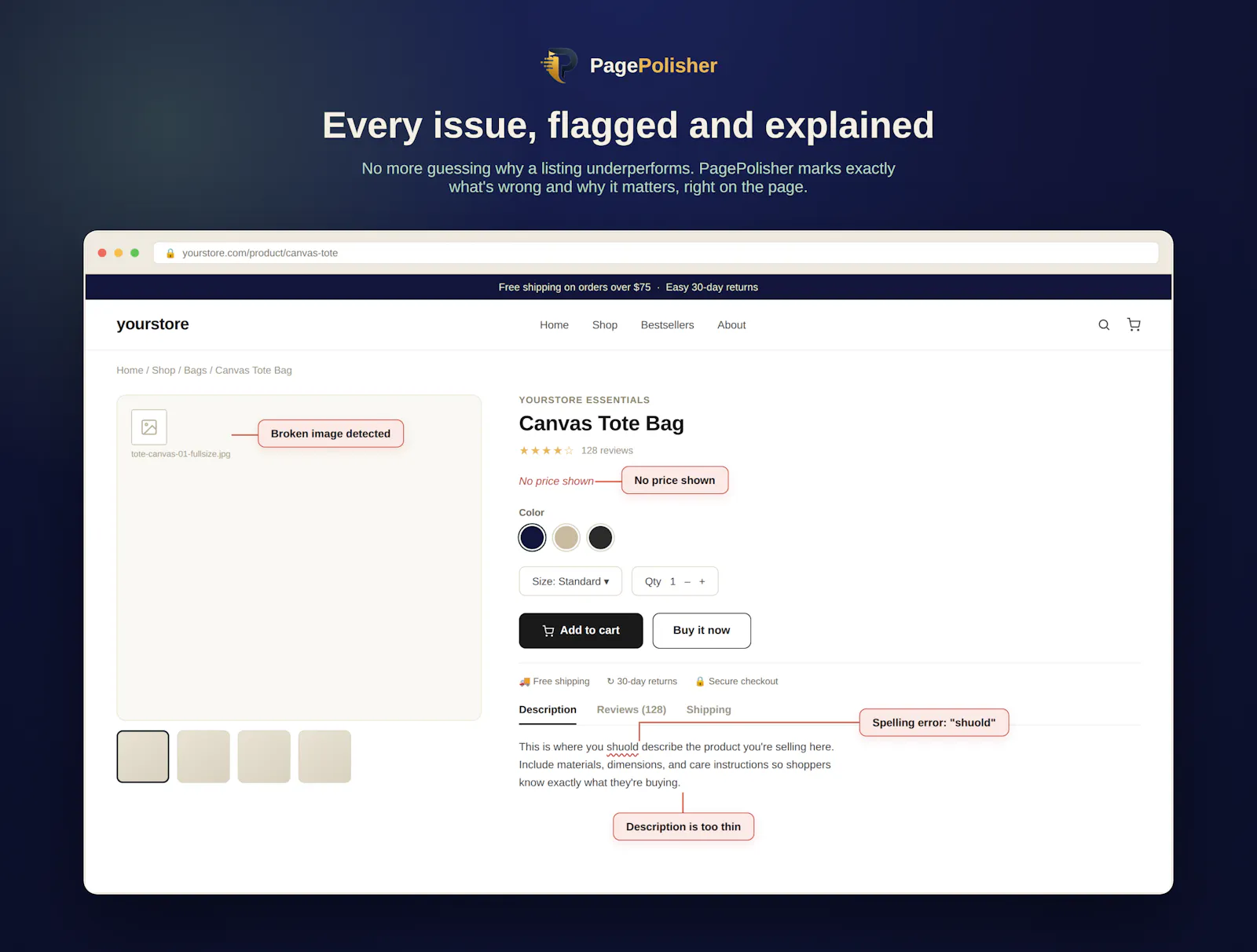Screen dimensions: 1257x952
Task: Click the Canvas Tote Bag breadcrumb text
Action: (x=254, y=371)
